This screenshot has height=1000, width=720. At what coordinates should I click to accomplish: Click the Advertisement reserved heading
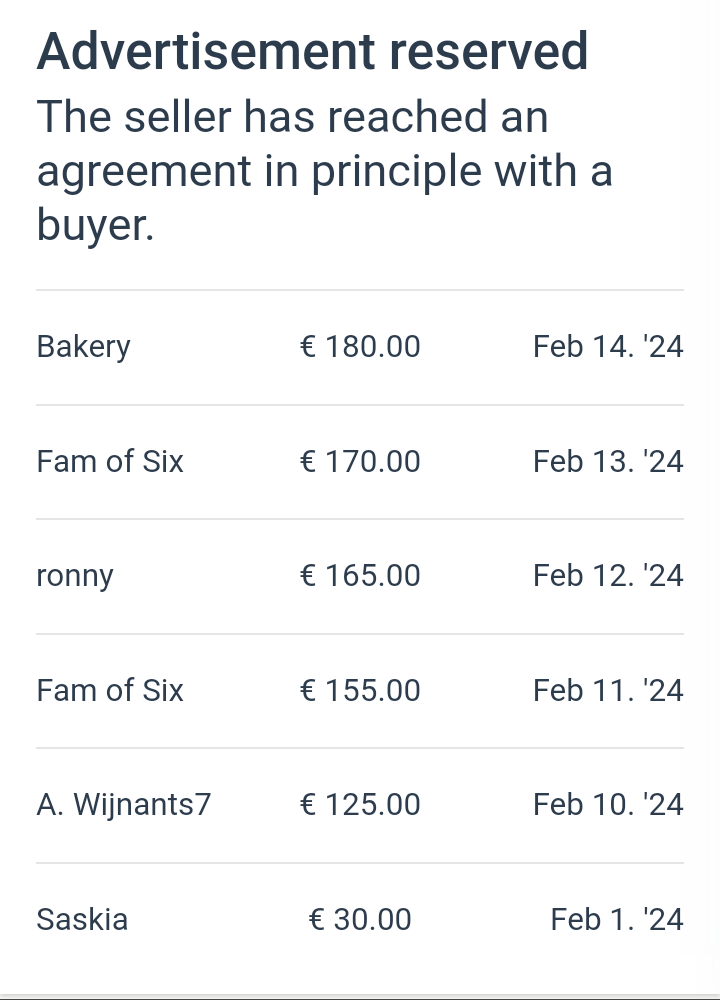[x=312, y=52]
